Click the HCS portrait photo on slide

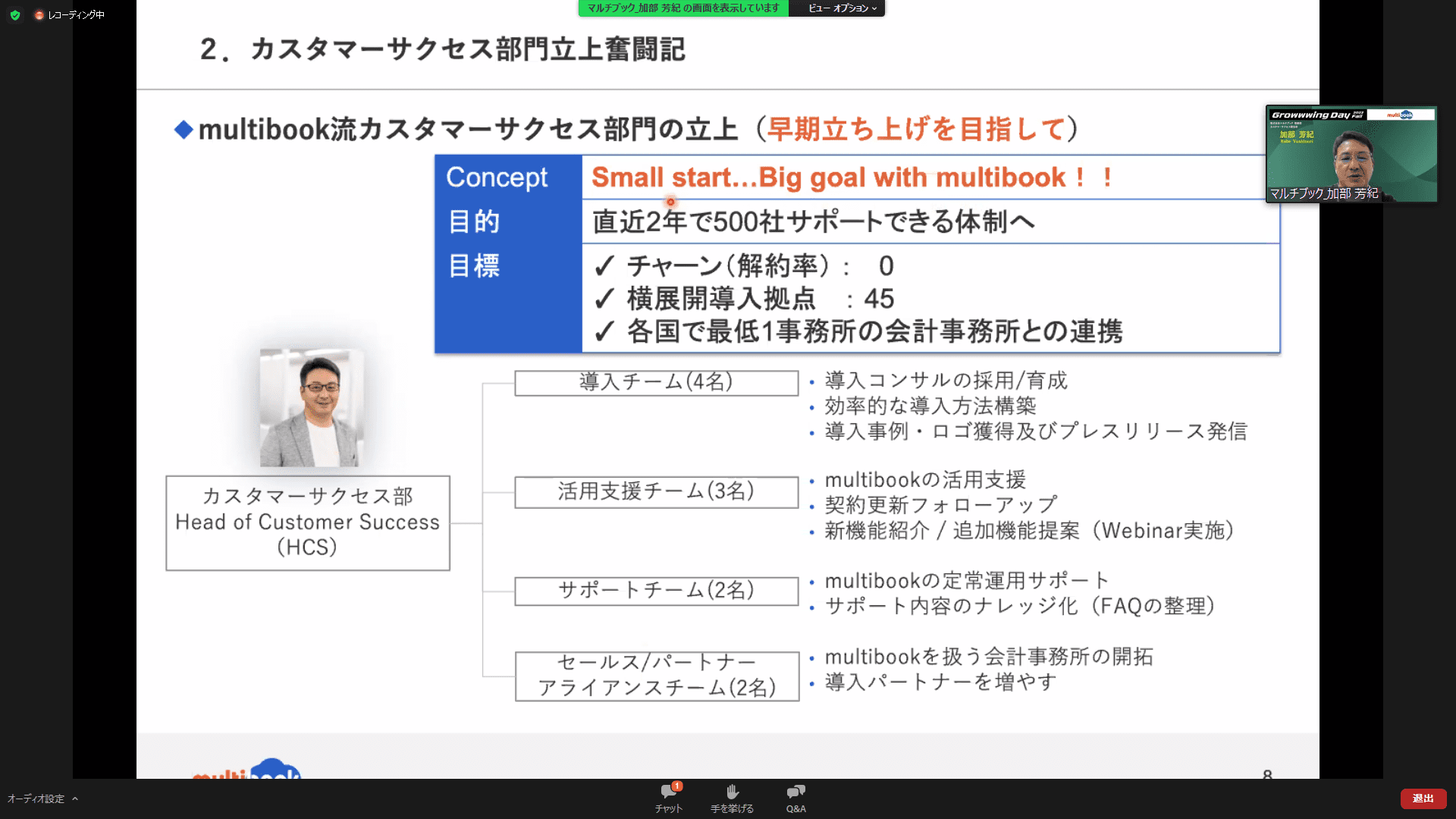coord(311,407)
